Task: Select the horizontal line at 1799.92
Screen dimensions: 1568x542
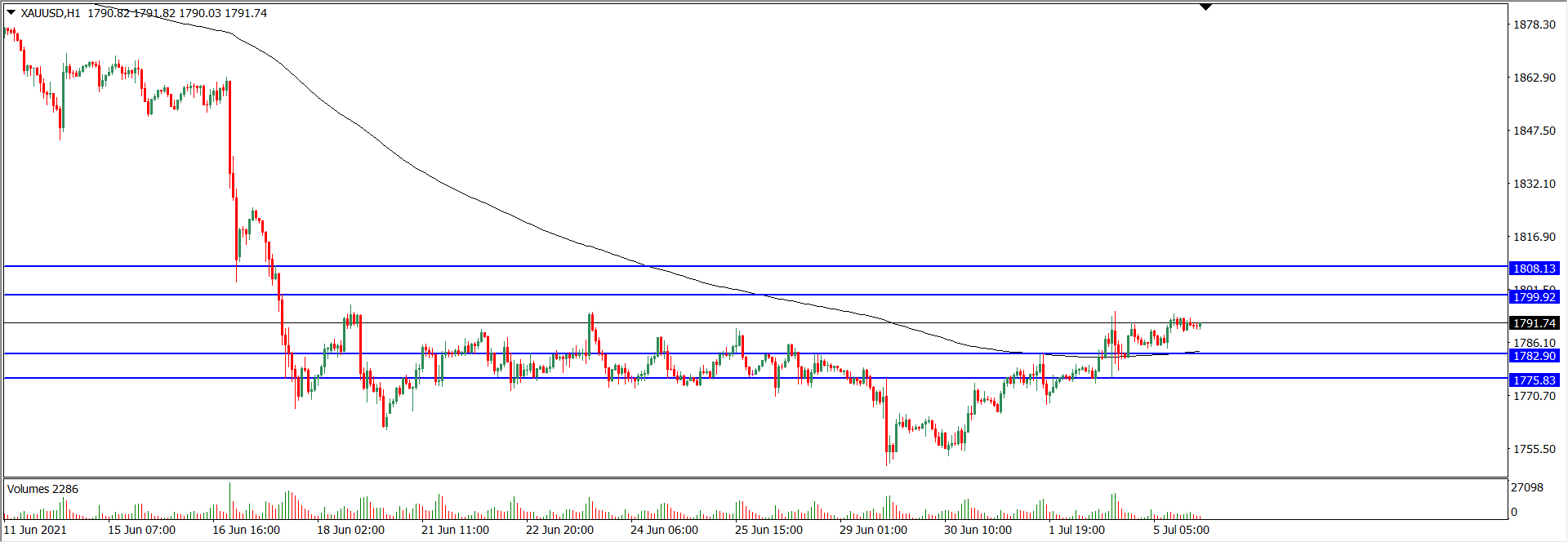Action: 755,295
